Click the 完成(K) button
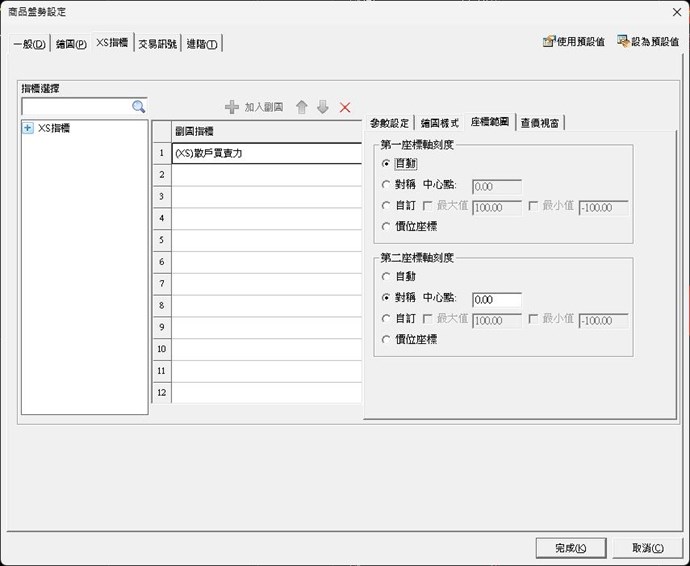Image resolution: width=690 pixels, height=566 pixels. pos(571,548)
